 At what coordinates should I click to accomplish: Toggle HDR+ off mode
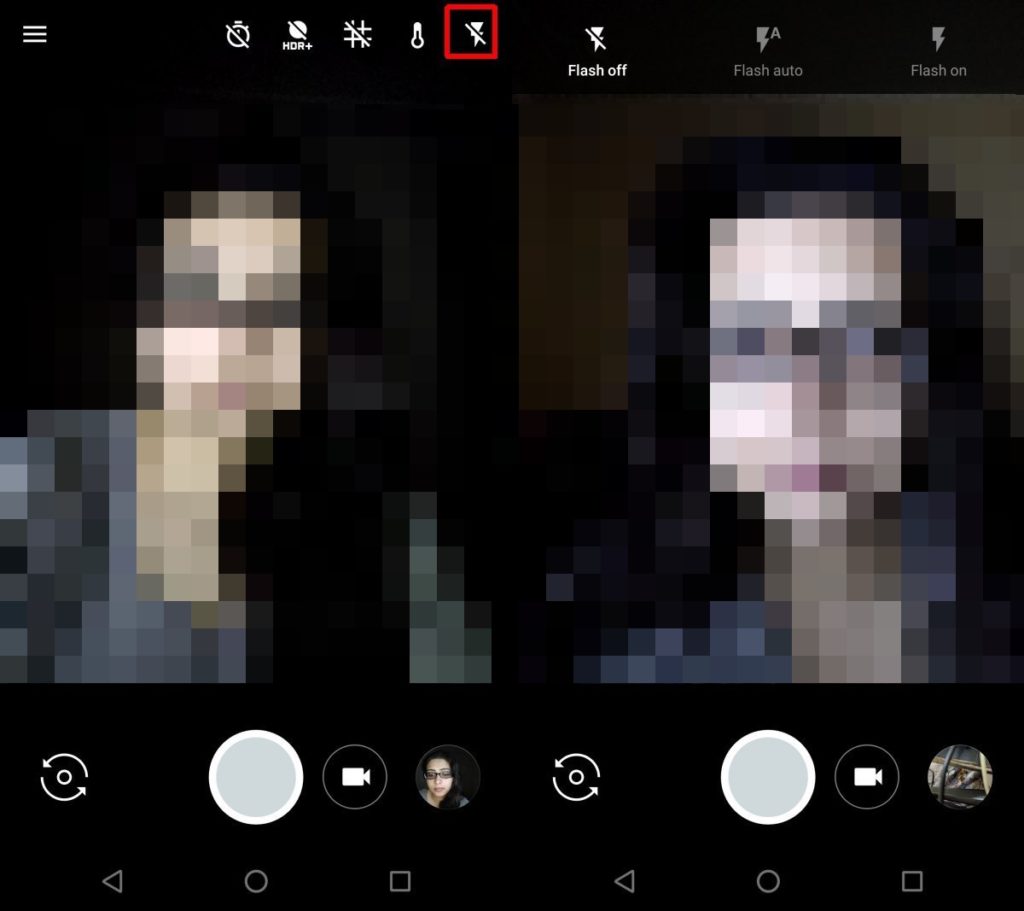[298, 35]
